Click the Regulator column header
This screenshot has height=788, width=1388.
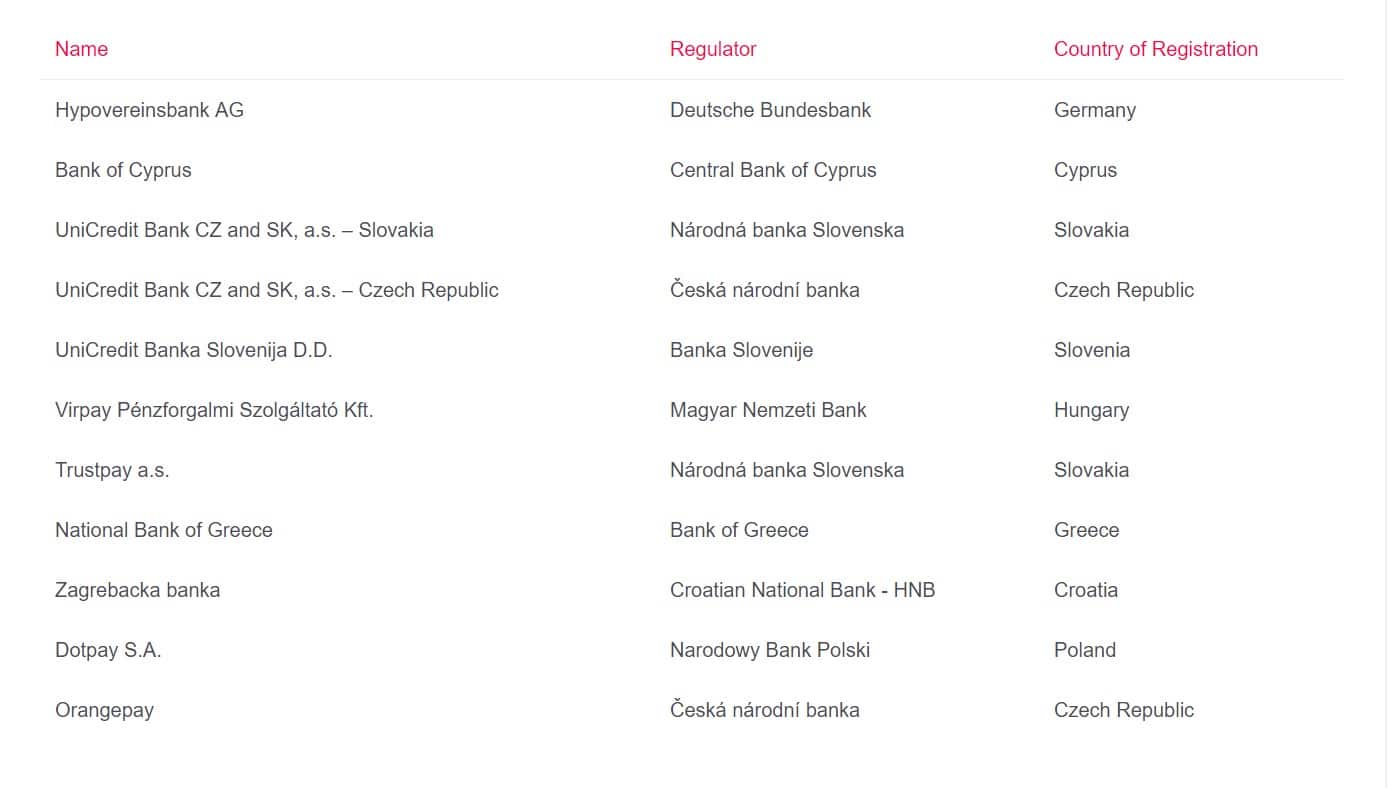tap(713, 49)
